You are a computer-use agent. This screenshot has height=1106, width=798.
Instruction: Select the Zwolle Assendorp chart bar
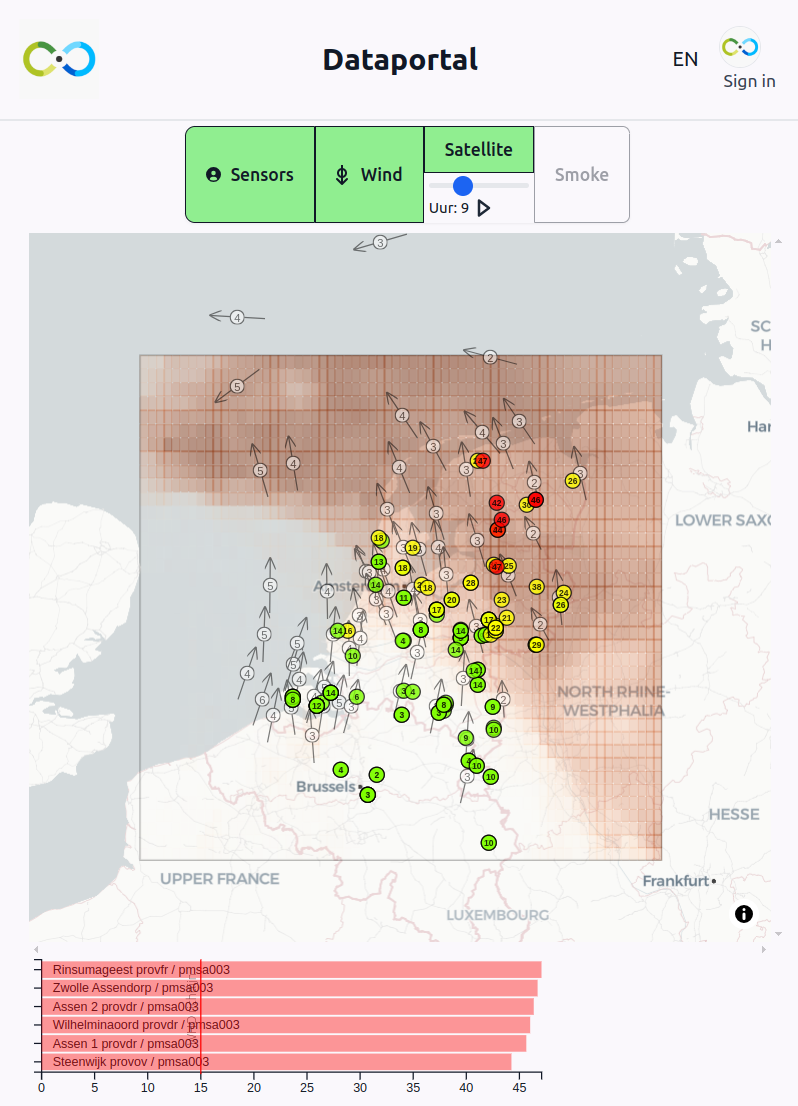point(289,988)
